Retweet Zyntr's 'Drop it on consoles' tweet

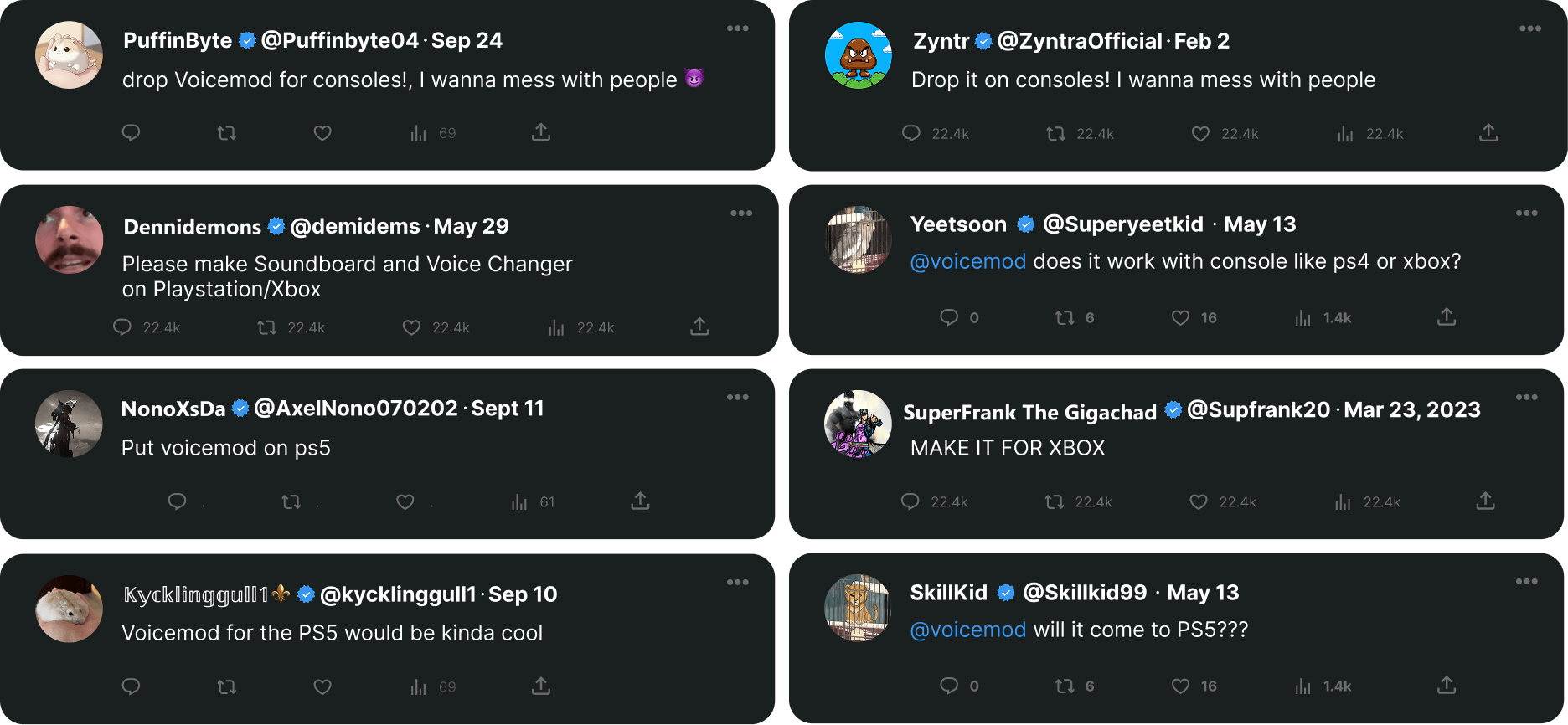click(x=1055, y=133)
